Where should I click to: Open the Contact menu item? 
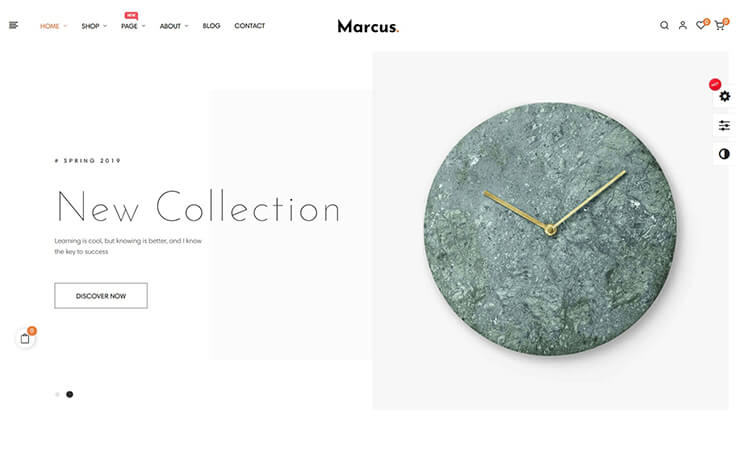250,26
